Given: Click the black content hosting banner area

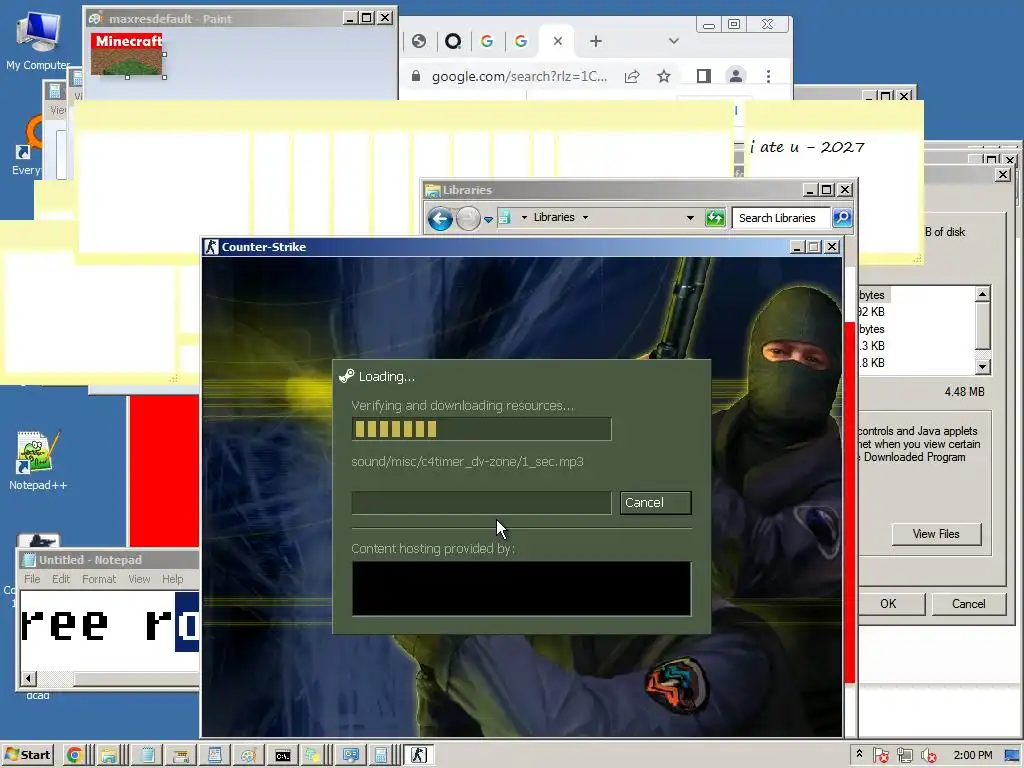Looking at the screenshot, I should coord(521,588).
